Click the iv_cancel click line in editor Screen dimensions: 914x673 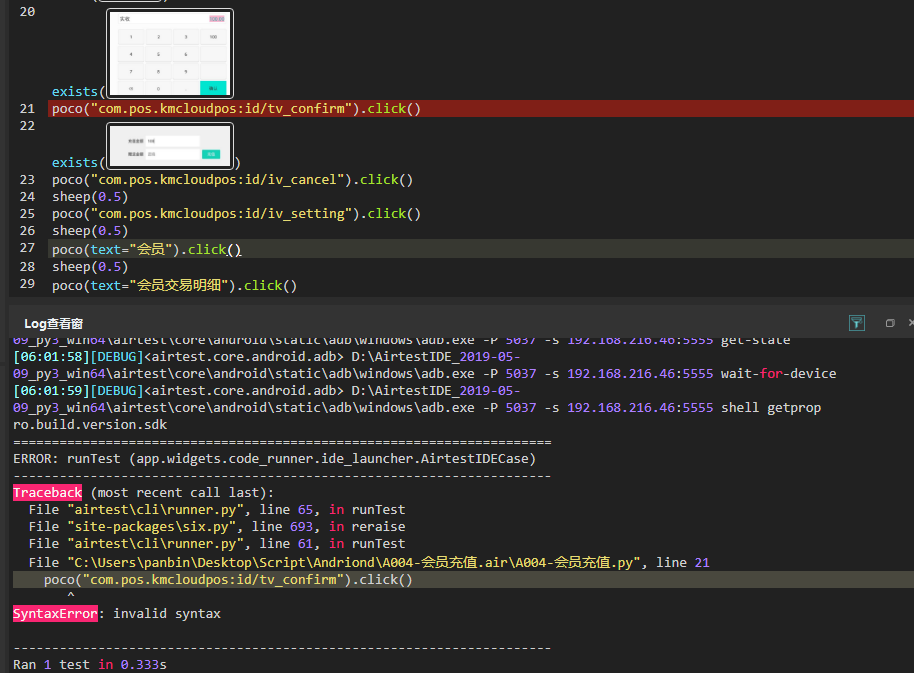tap(232, 179)
